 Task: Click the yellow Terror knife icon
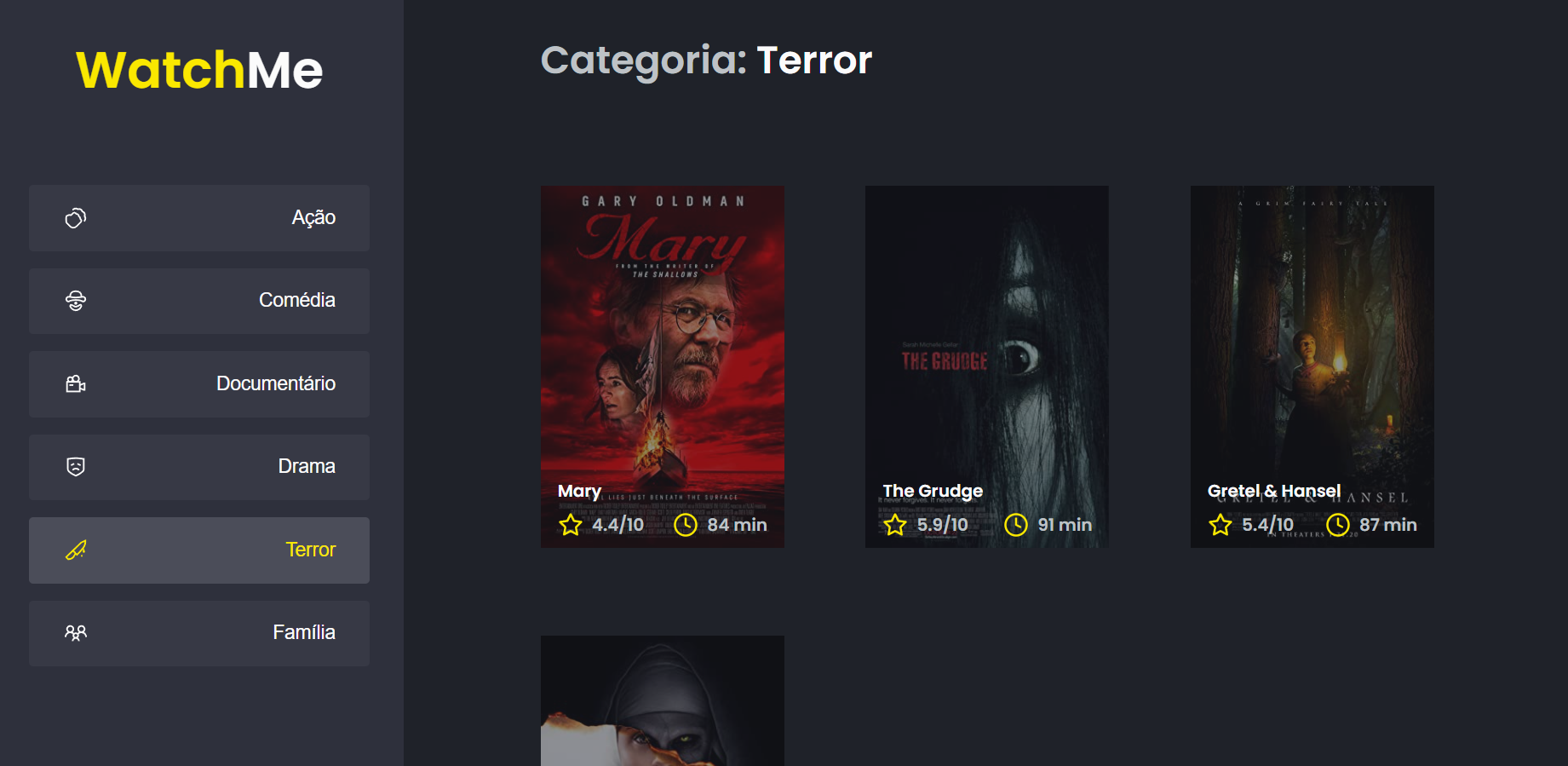[76, 550]
